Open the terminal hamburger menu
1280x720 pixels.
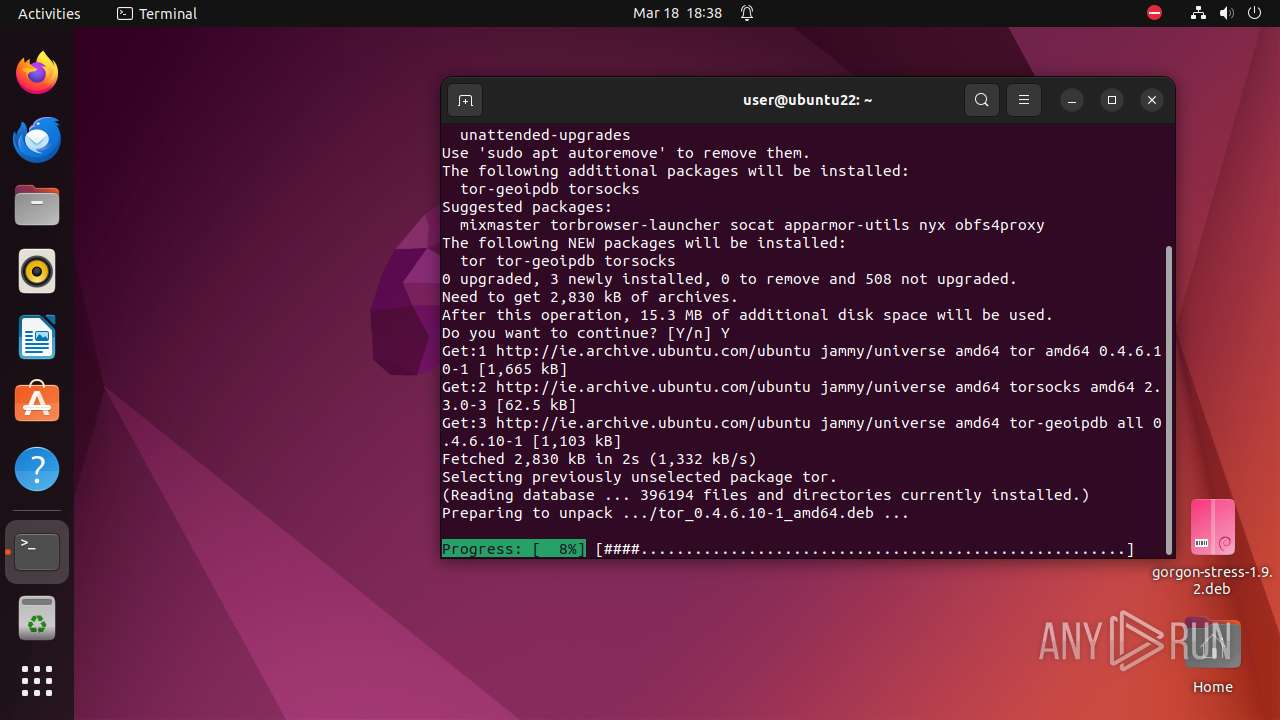click(x=1024, y=100)
